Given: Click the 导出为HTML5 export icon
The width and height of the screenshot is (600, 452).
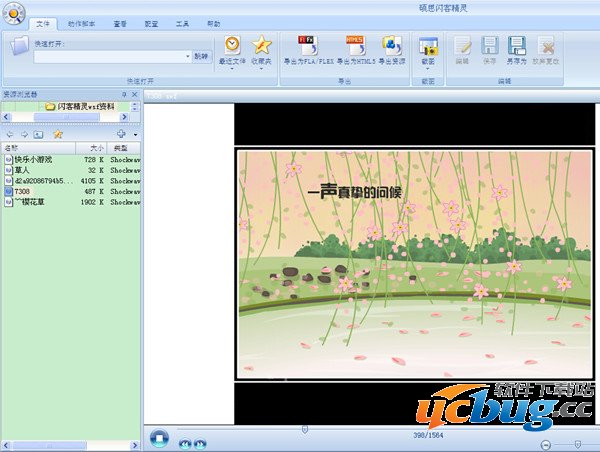Looking at the screenshot, I should point(354,45).
